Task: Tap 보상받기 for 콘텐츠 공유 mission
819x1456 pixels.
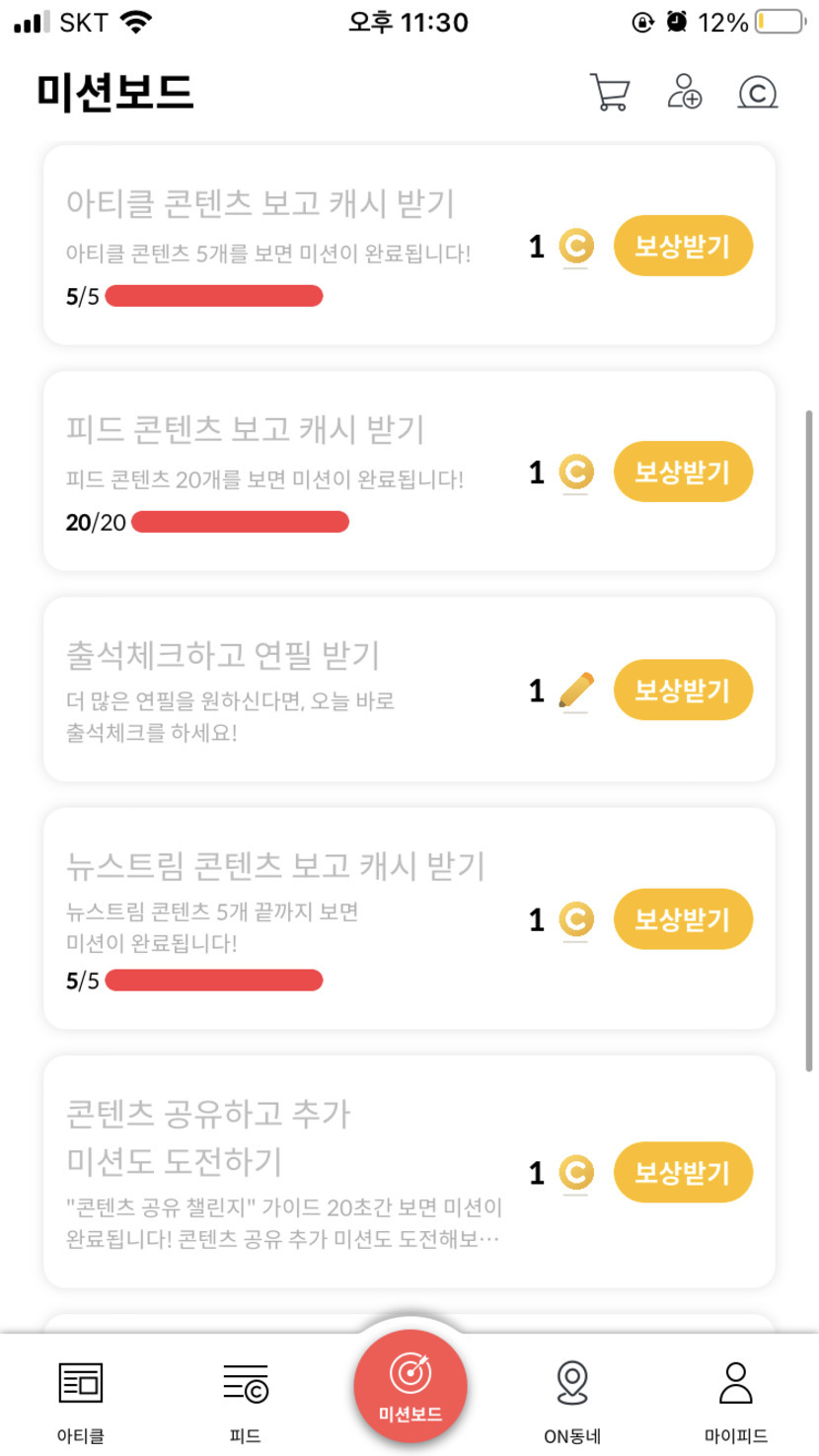Action: tap(683, 1173)
